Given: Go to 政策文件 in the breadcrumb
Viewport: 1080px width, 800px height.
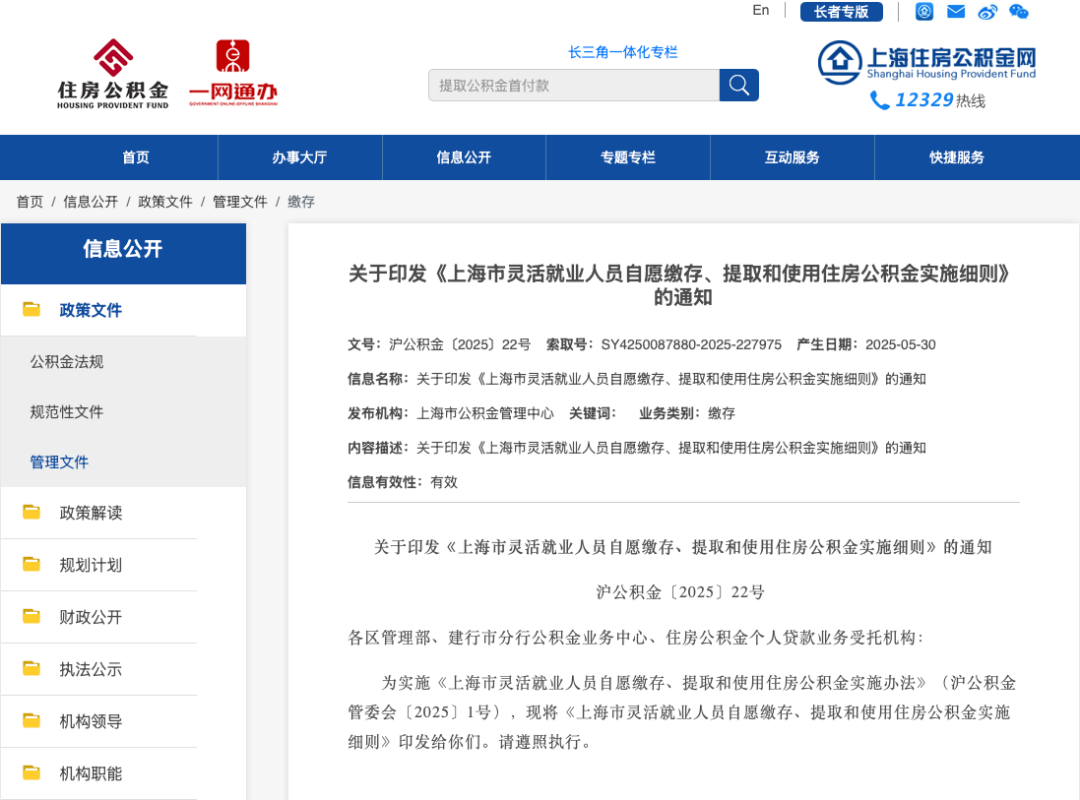Looking at the screenshot, I should [165, 202].
